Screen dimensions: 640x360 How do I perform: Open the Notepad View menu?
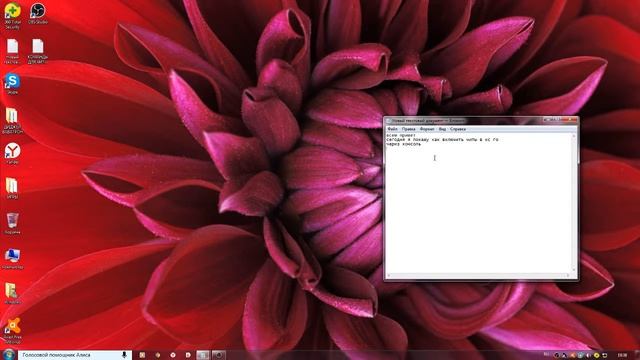click(x=442, y=129)
